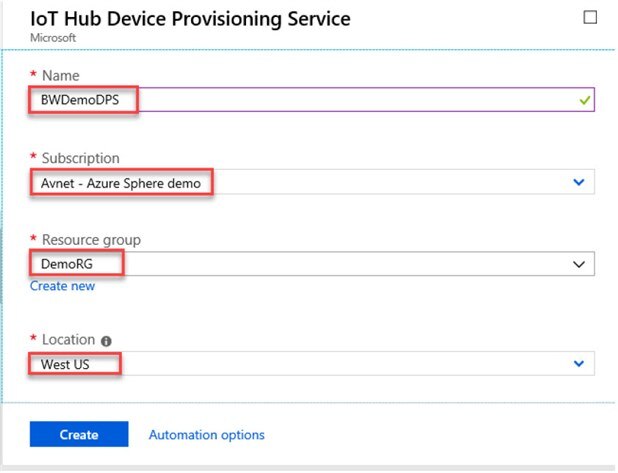Maximize the blade using the square icon
618x473 pixels.
[588, 17]
